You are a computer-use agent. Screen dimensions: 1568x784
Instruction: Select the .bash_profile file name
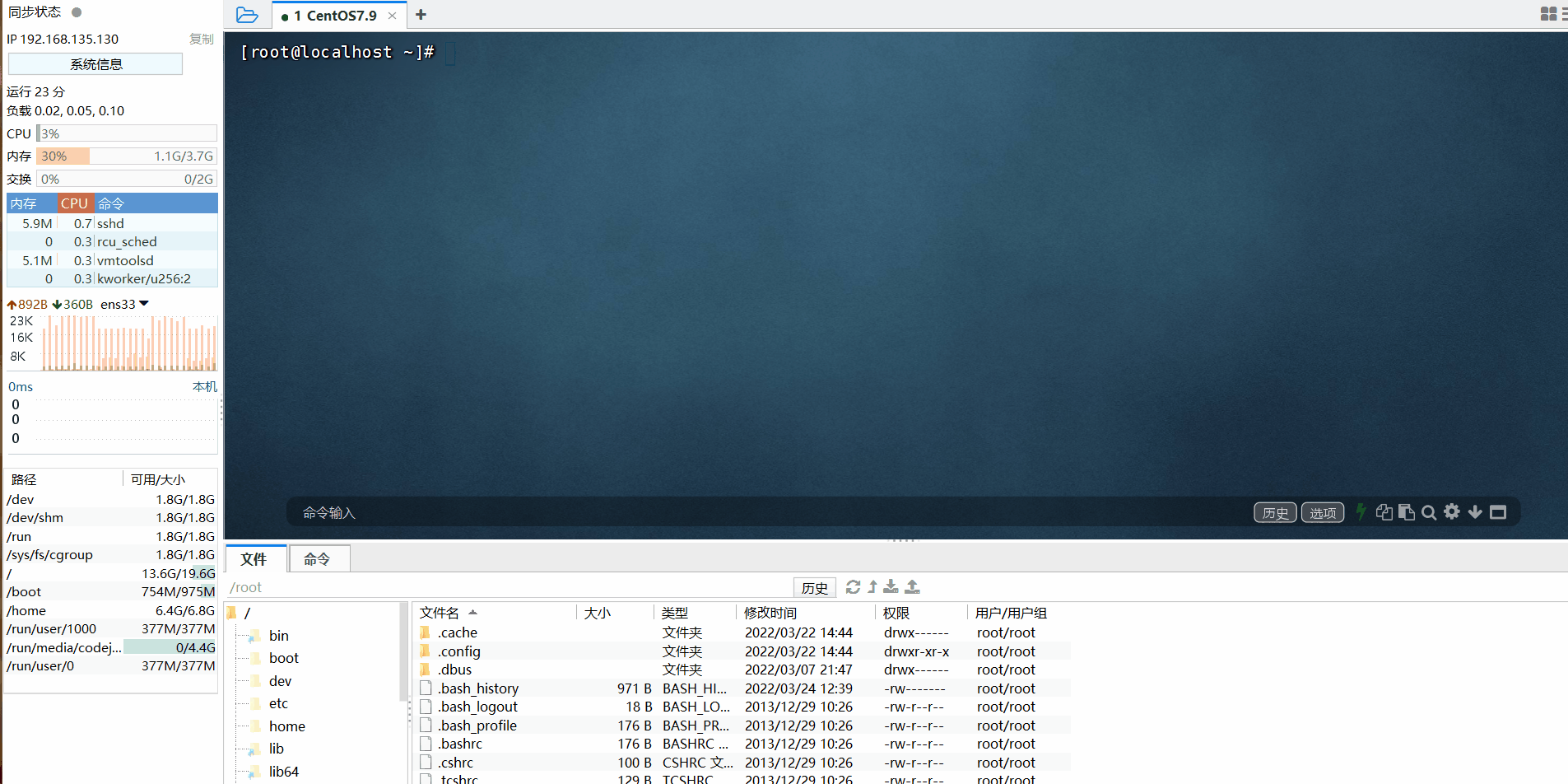pos(477,726)
